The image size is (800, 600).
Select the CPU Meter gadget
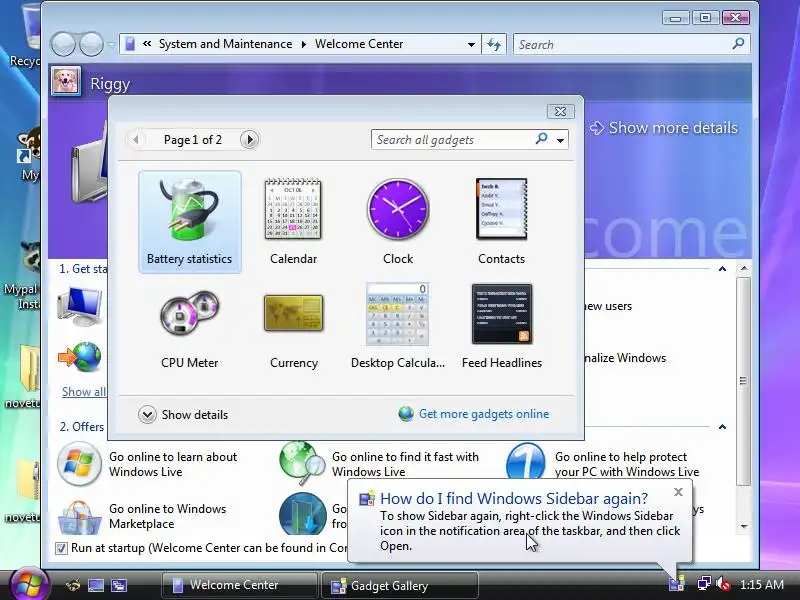point(189,327)
